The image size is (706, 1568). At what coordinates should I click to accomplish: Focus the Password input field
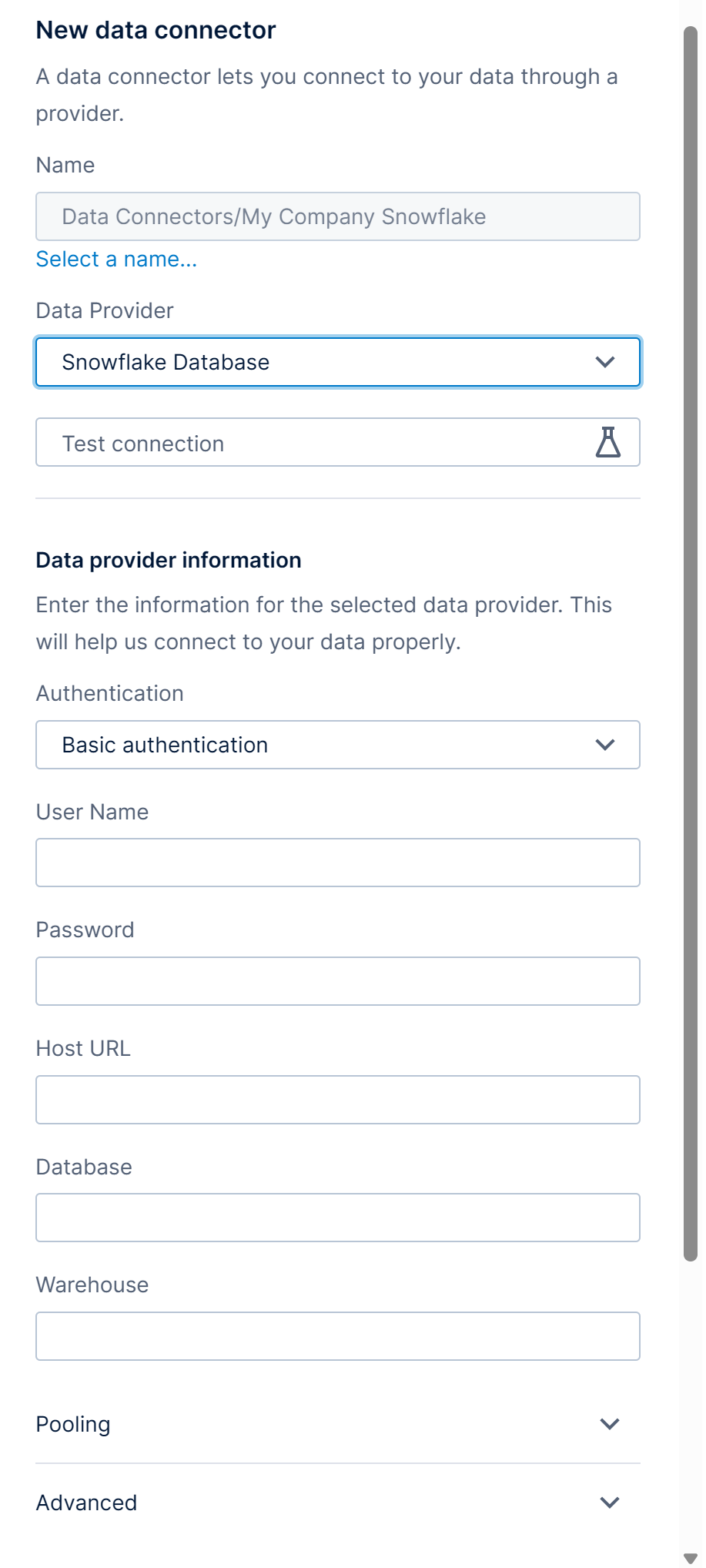[337, 981]
